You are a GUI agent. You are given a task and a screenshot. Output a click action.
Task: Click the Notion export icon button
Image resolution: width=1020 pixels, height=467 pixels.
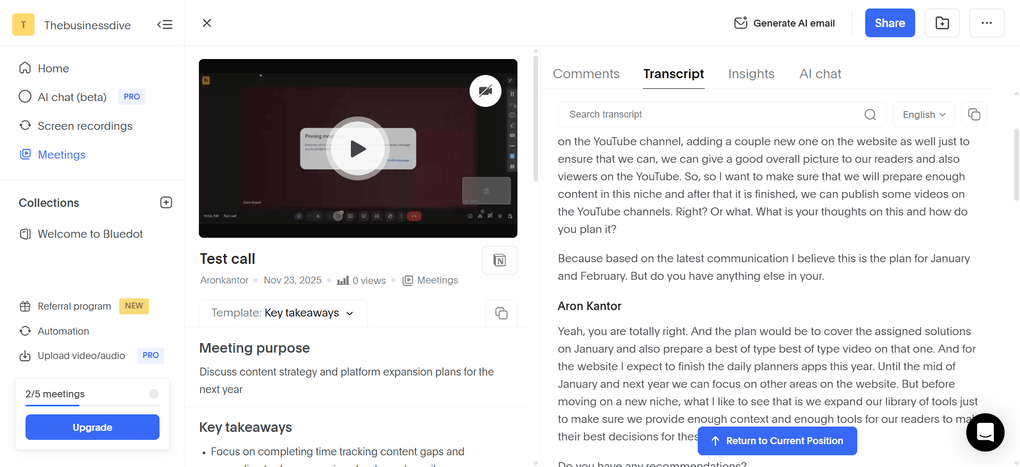[x=500, y=260]
